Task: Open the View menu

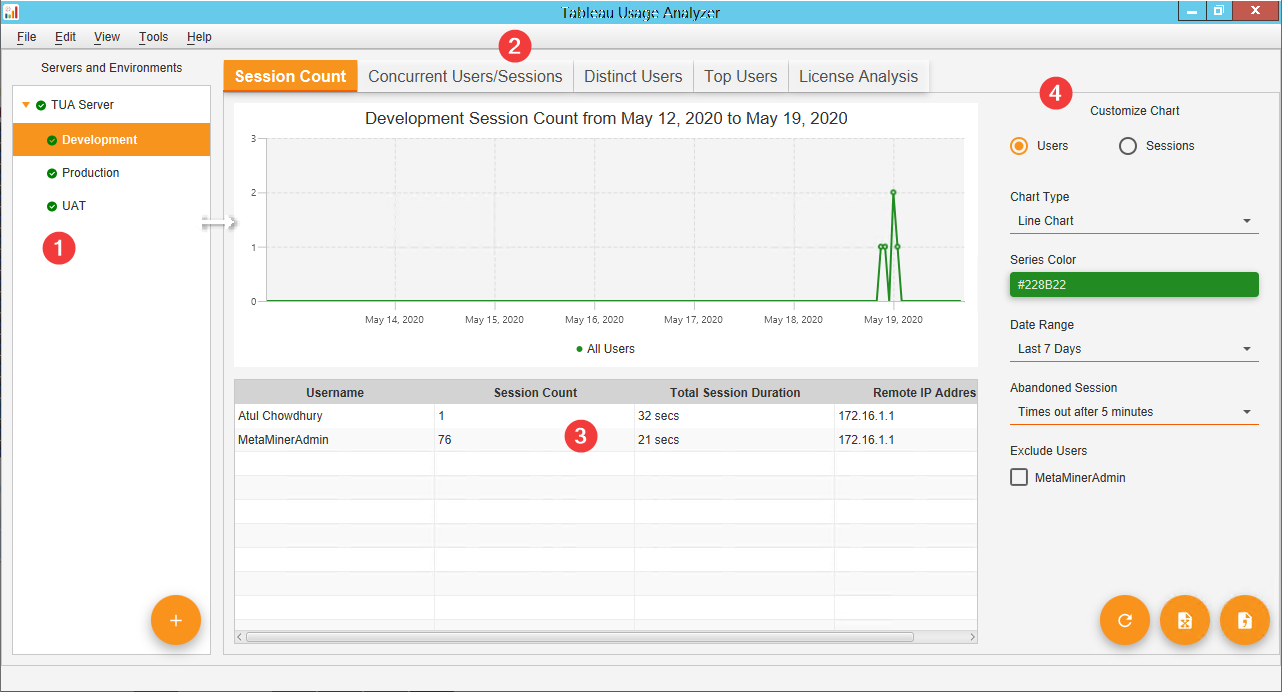Action: coord(107,37)
